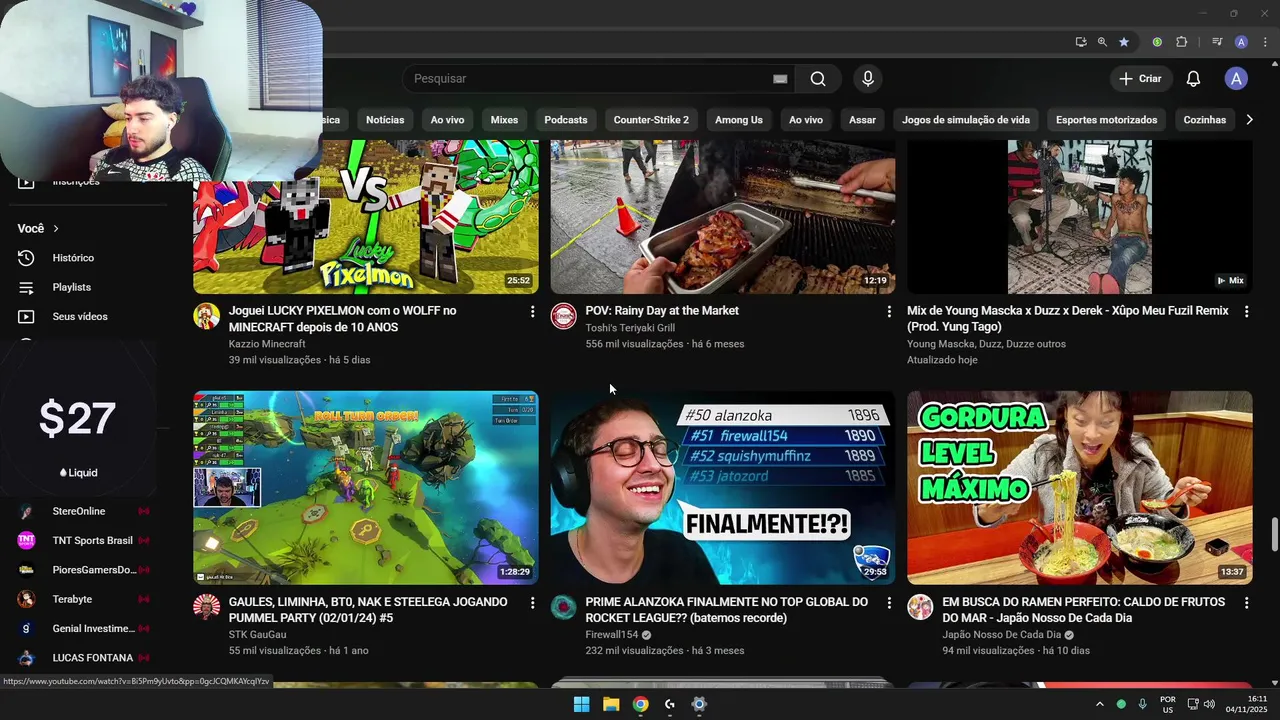The image size is (1280, 720).
Task: Open the Chrome profile avatar
Action: coord(1241,42)
